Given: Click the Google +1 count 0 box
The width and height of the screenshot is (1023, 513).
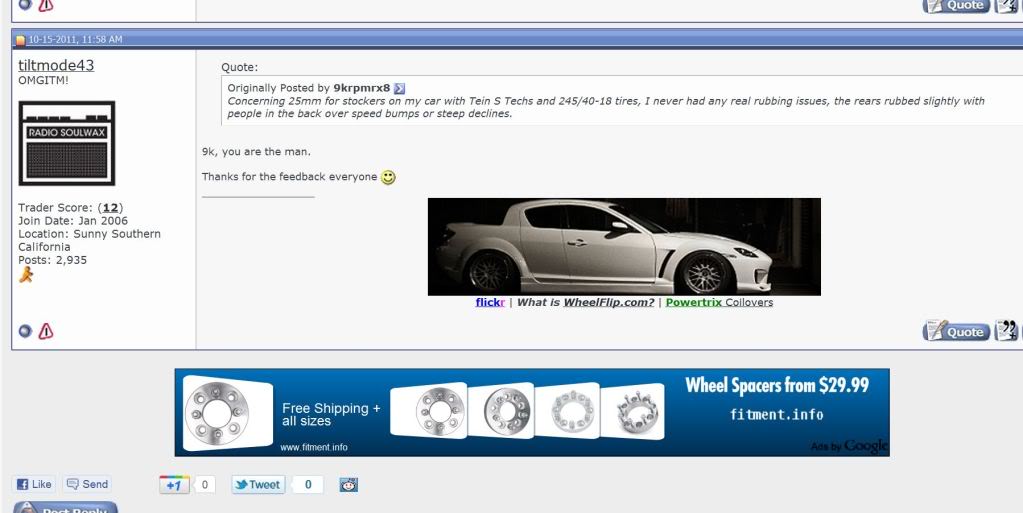Looking at the screenshot, I should (204, 485).
